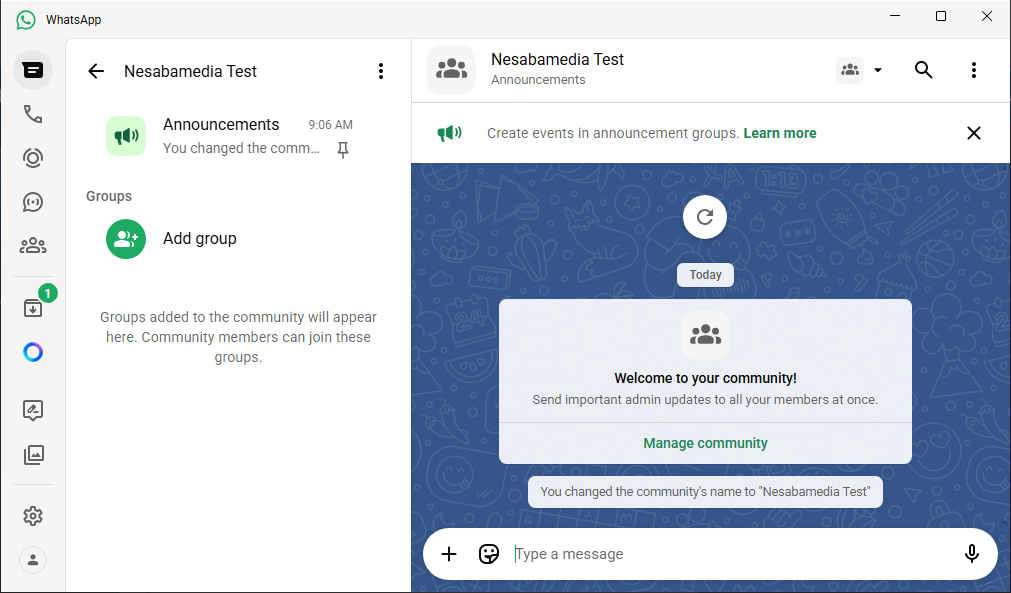
Task: Open Archived chats with badge
Action: (x=33, y=308)
